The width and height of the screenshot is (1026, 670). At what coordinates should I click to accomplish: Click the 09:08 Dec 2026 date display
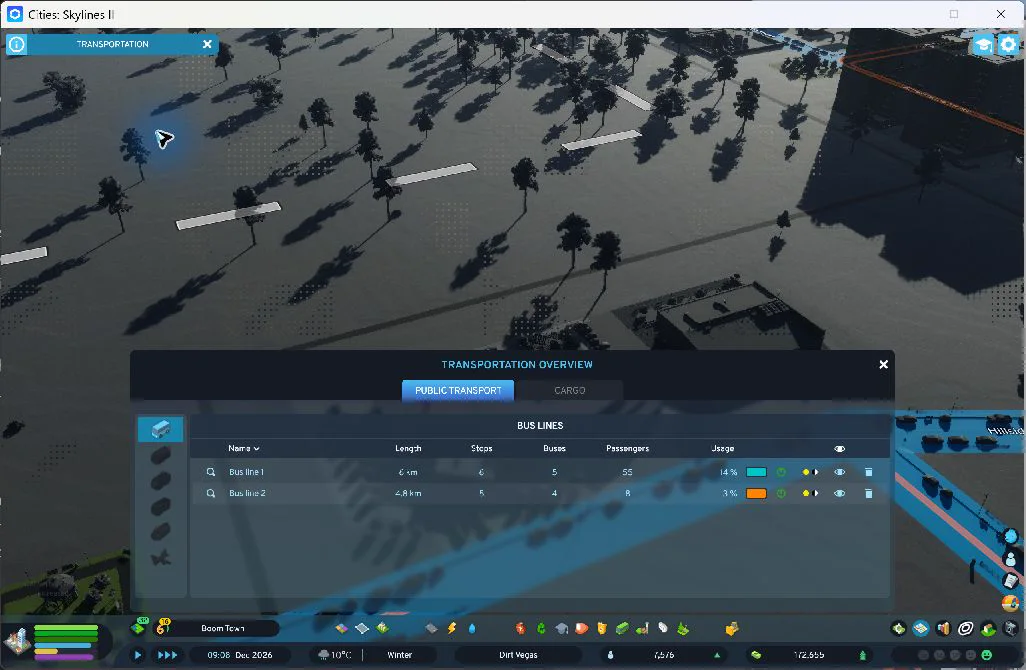coord(239,655)
